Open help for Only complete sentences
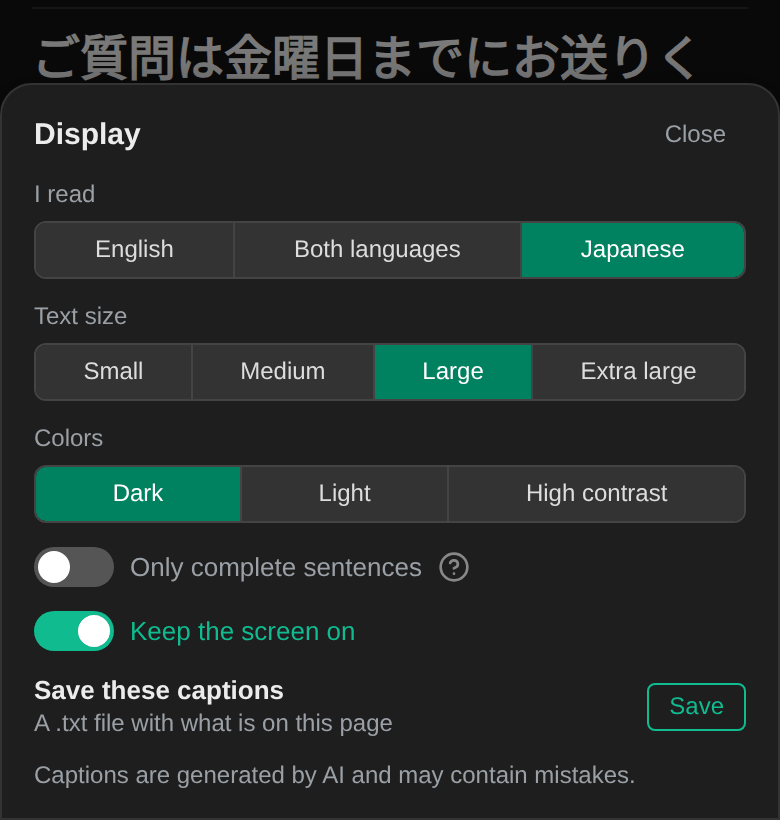The image size is (780, 820). [454, 567]
